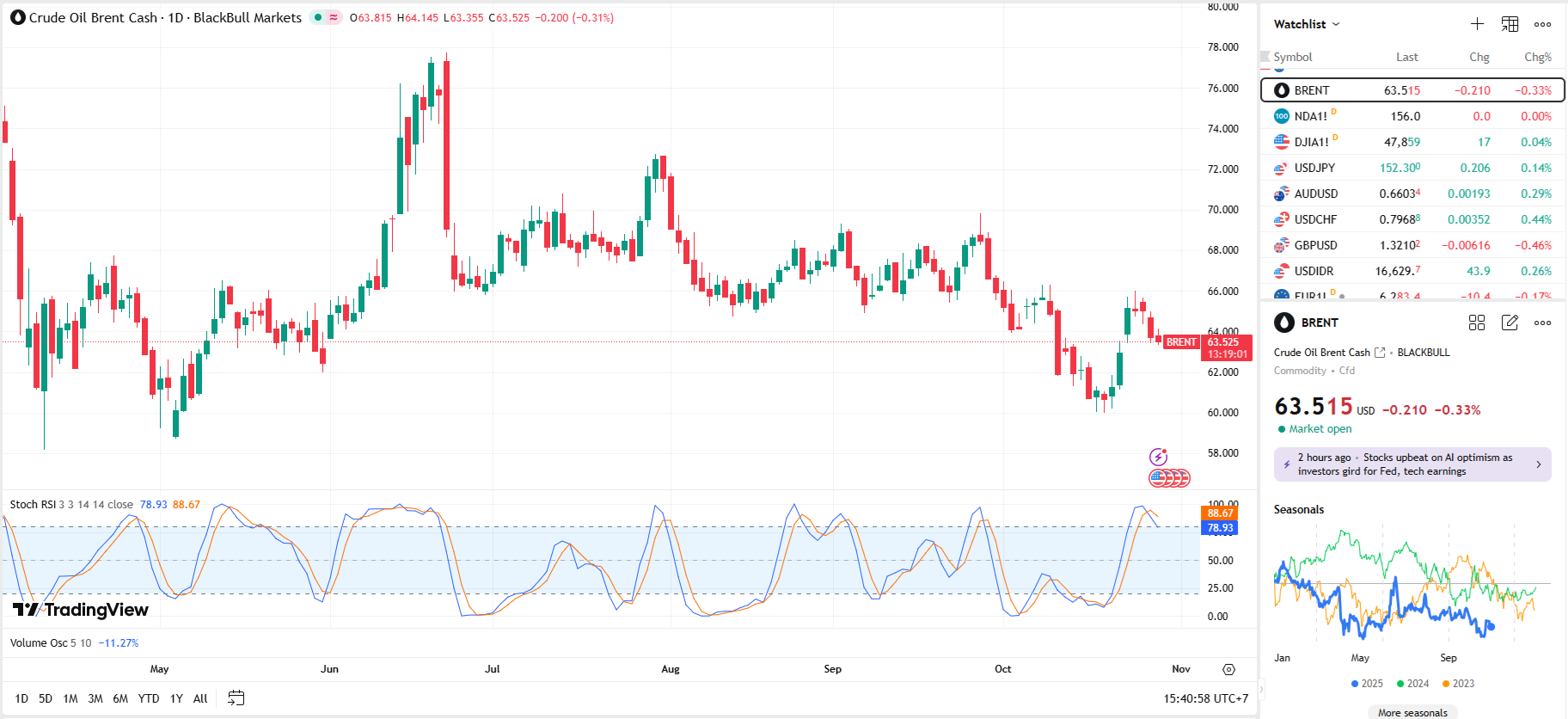The height and width of the screenshot is (719, 1568).
Task: Open watchlist advanced view table icon
Action: (x=1510, y=24)
